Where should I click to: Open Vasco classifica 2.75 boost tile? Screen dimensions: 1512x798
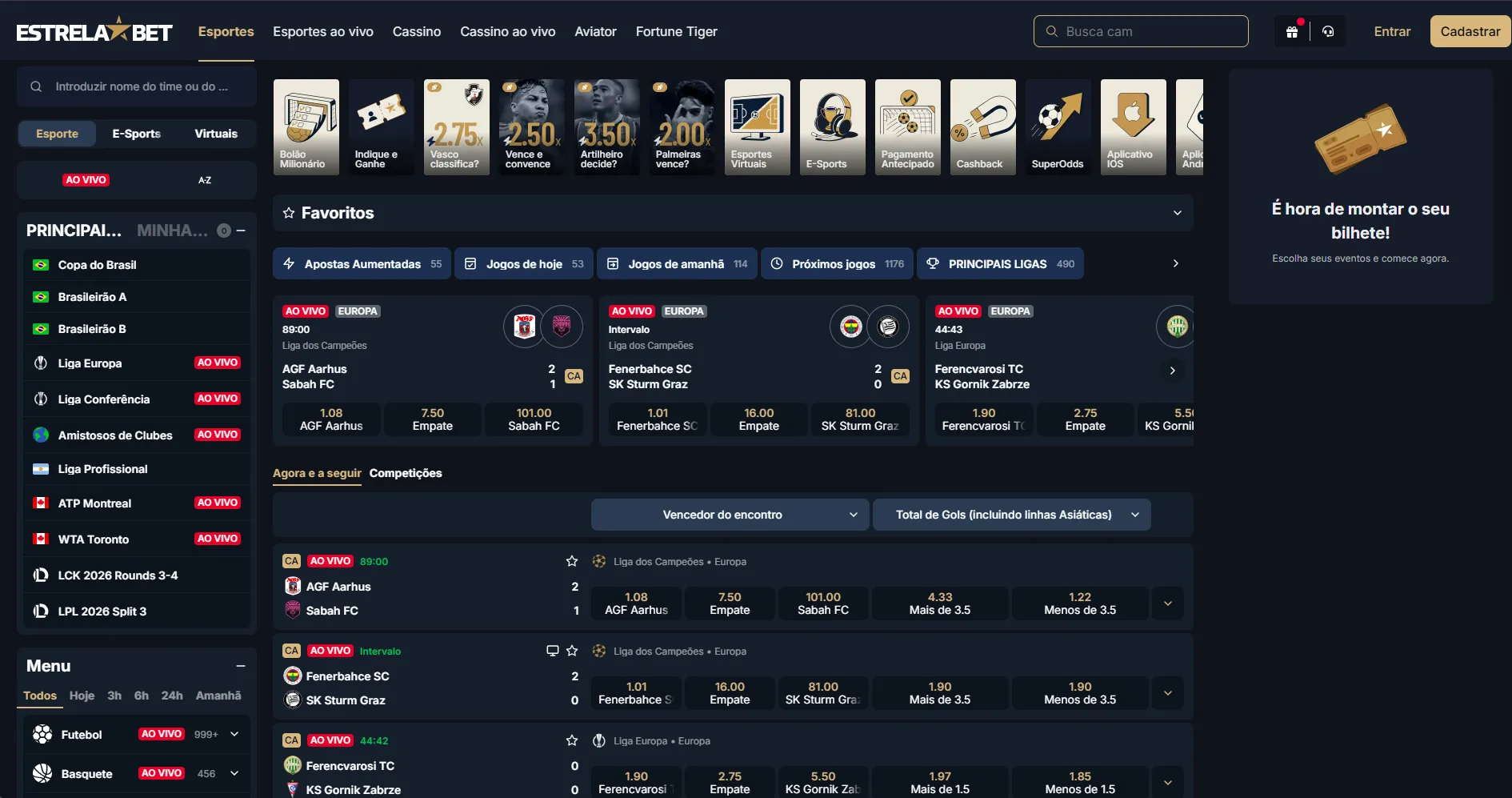[457, 126]
